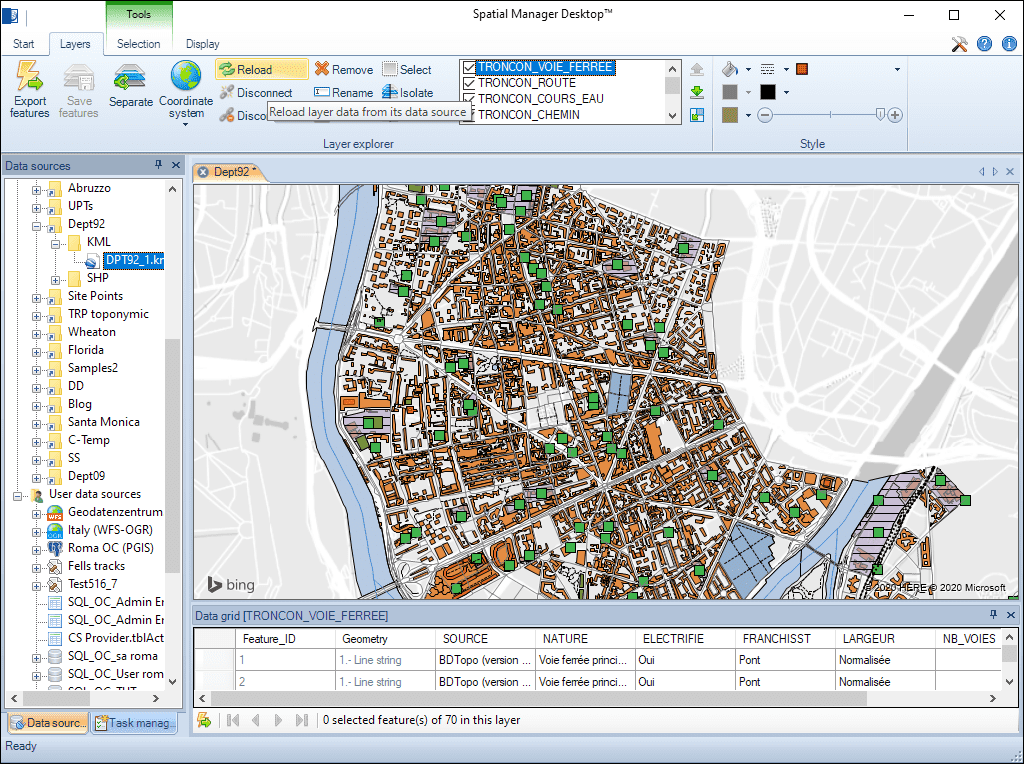The image size is (1024, 764).
Task: Open the line style dropdown arrow
Action: [x=786, y=69]
